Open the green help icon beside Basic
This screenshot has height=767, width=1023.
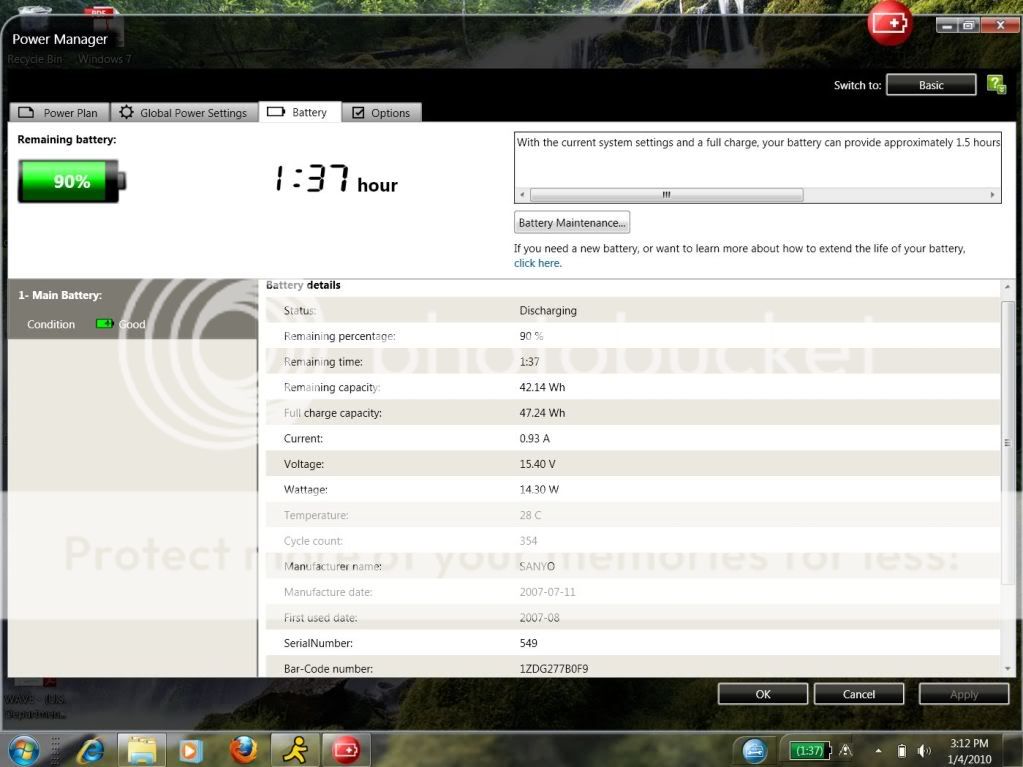(995, 85)
